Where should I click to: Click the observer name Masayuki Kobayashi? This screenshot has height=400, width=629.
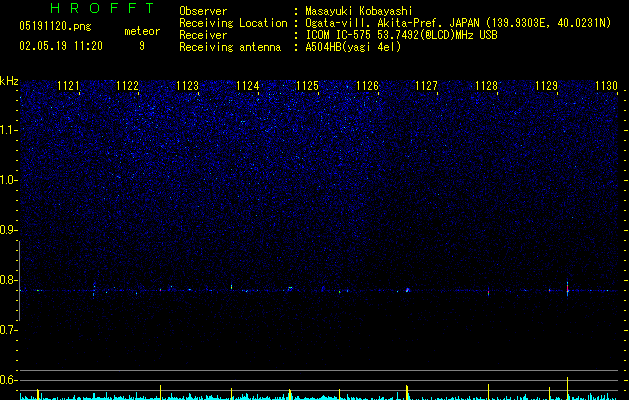pos(359,11)
